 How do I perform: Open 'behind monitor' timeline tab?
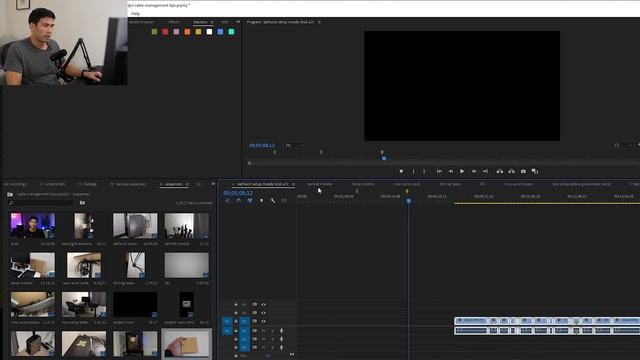[320, 184]
